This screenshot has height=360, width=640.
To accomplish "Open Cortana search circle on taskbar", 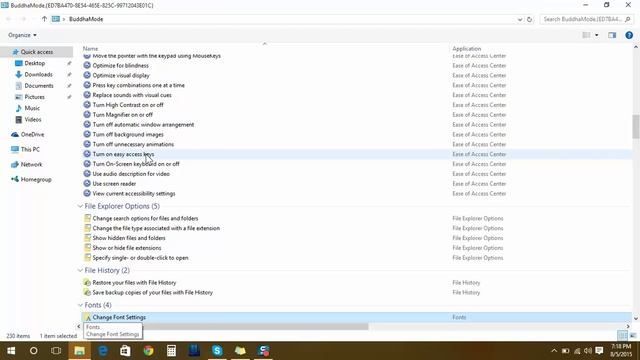I will point(33,351).
